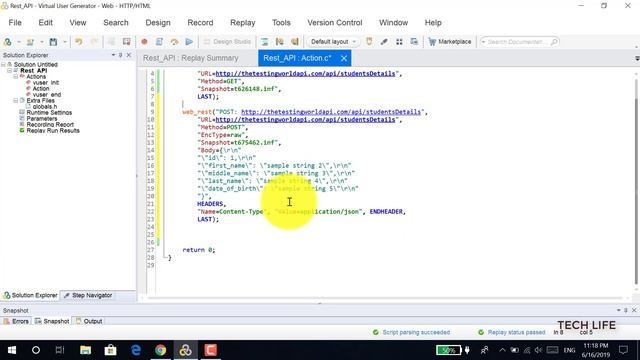Click Script parsing succeeded in status bar
Screen dimensions: 640x360
coord(411,332)
